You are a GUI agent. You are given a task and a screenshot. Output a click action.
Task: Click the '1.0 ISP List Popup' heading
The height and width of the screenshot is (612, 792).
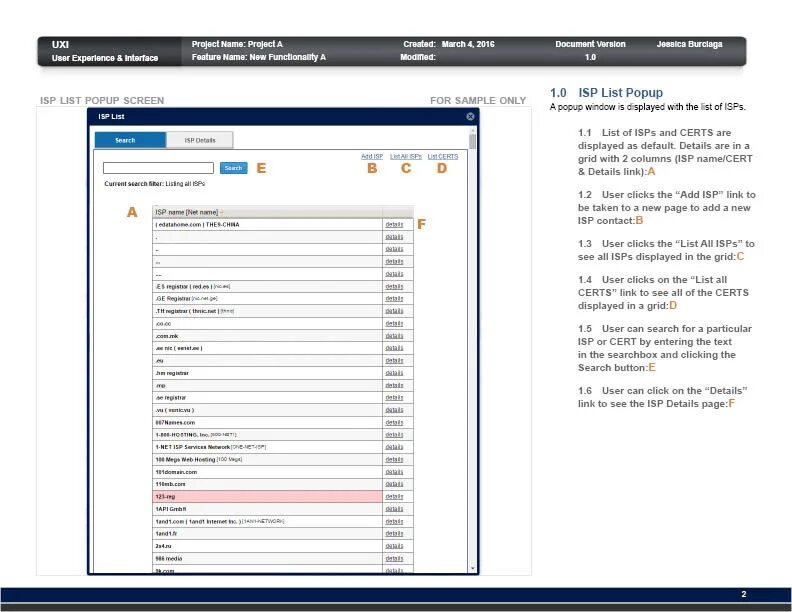click(606, 93)
